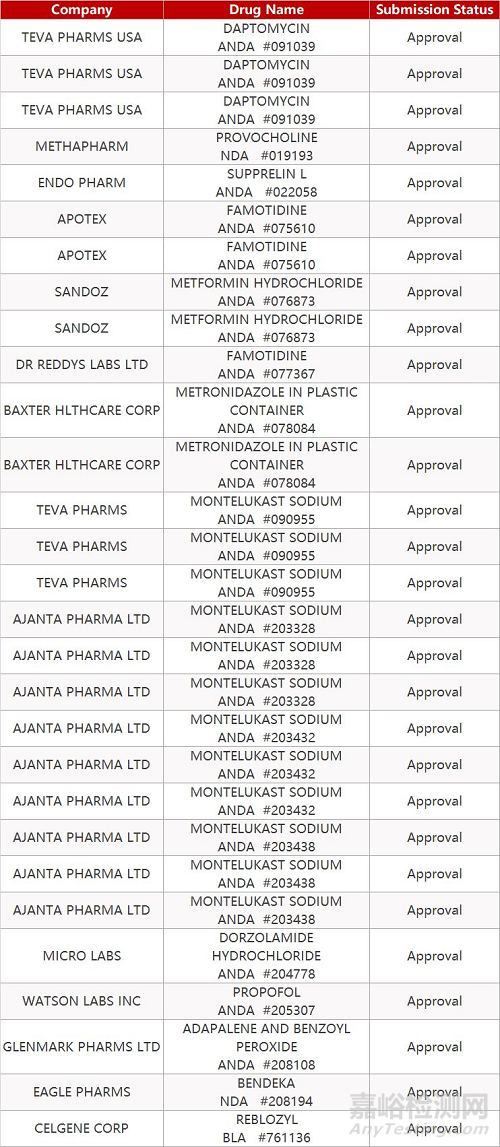Click REBLOZYL BLA #761136 cell
This screenshot has width=500, height=1147.
[x=266, y=1129]
